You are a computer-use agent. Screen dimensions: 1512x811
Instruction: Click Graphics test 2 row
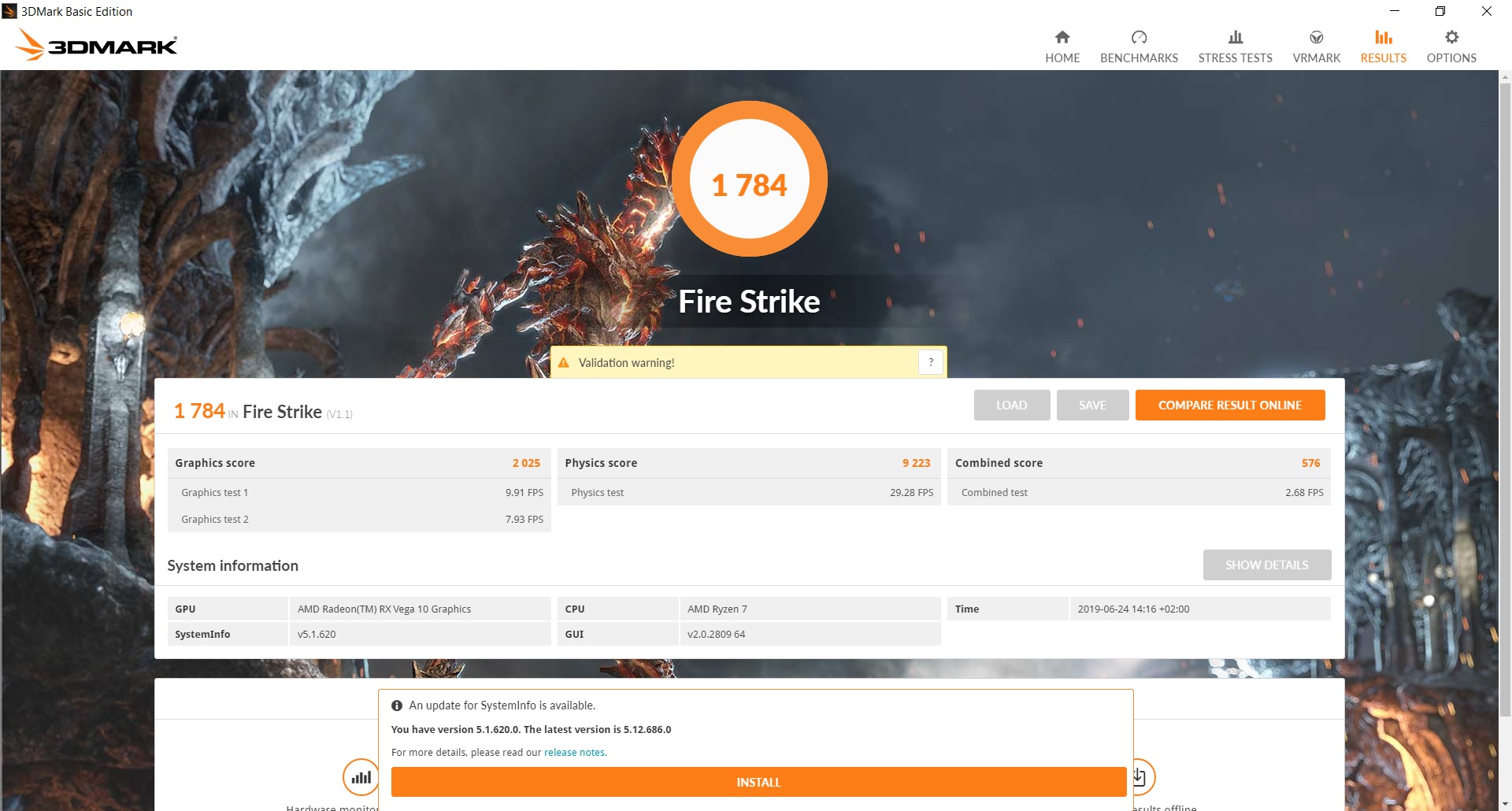(359, 519)
